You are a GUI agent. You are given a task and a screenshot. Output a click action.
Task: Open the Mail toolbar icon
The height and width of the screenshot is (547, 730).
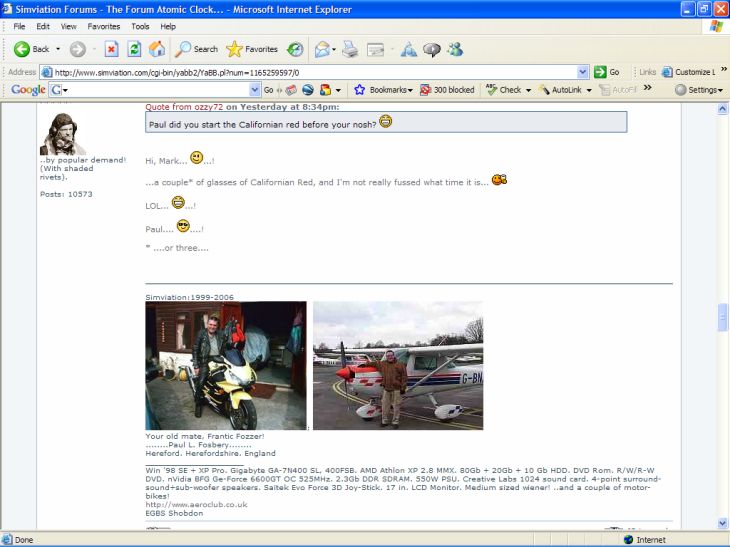(324, 48)
